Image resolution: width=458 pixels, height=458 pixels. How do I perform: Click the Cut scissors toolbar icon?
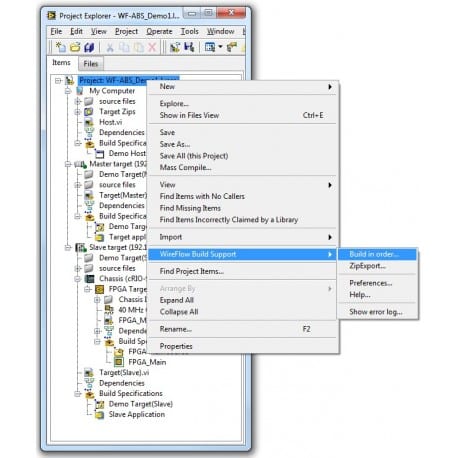pos(110,47)
